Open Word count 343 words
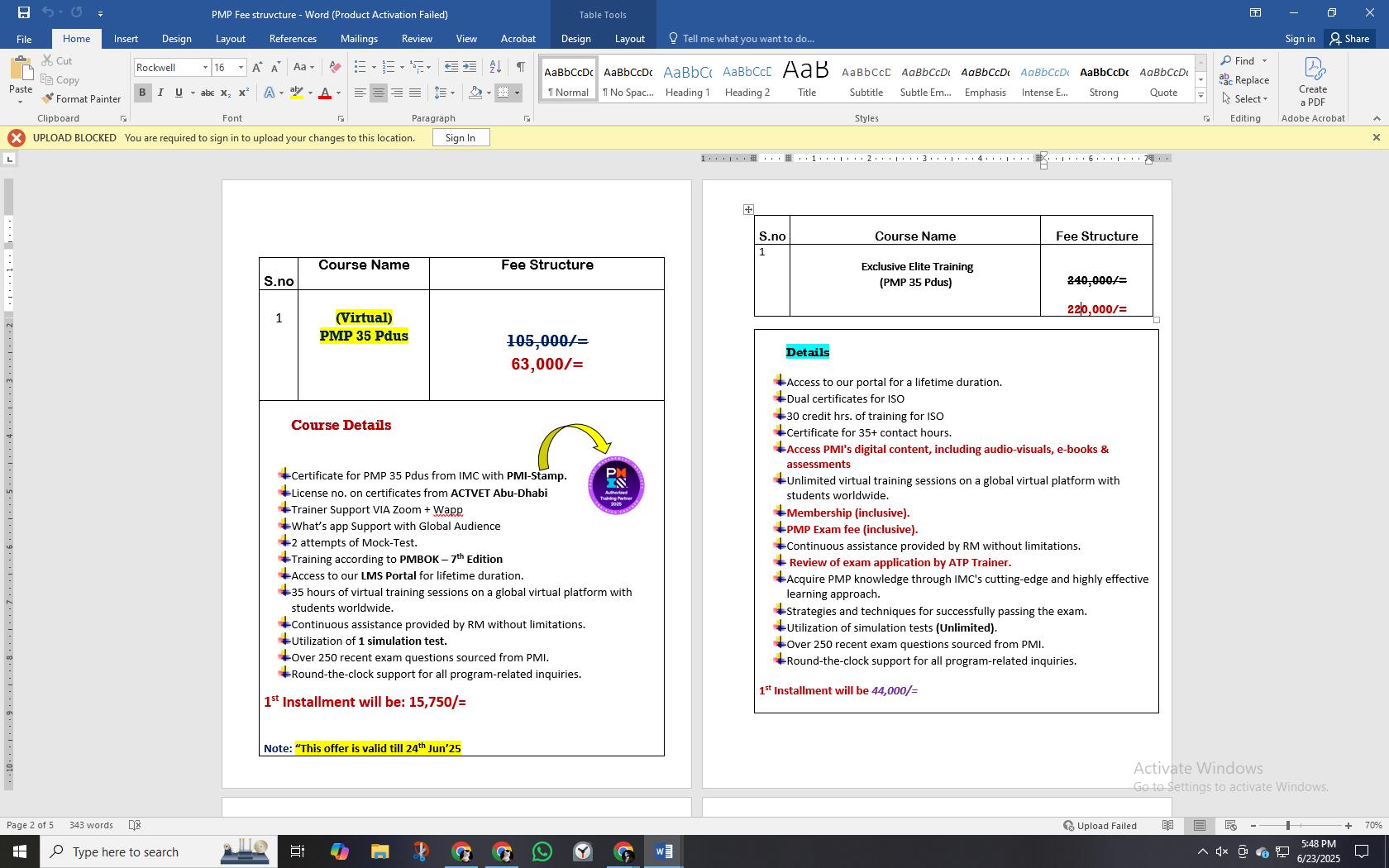Image resolution: width=1389 pixels, height=868 pixels. tap(92, 825)
